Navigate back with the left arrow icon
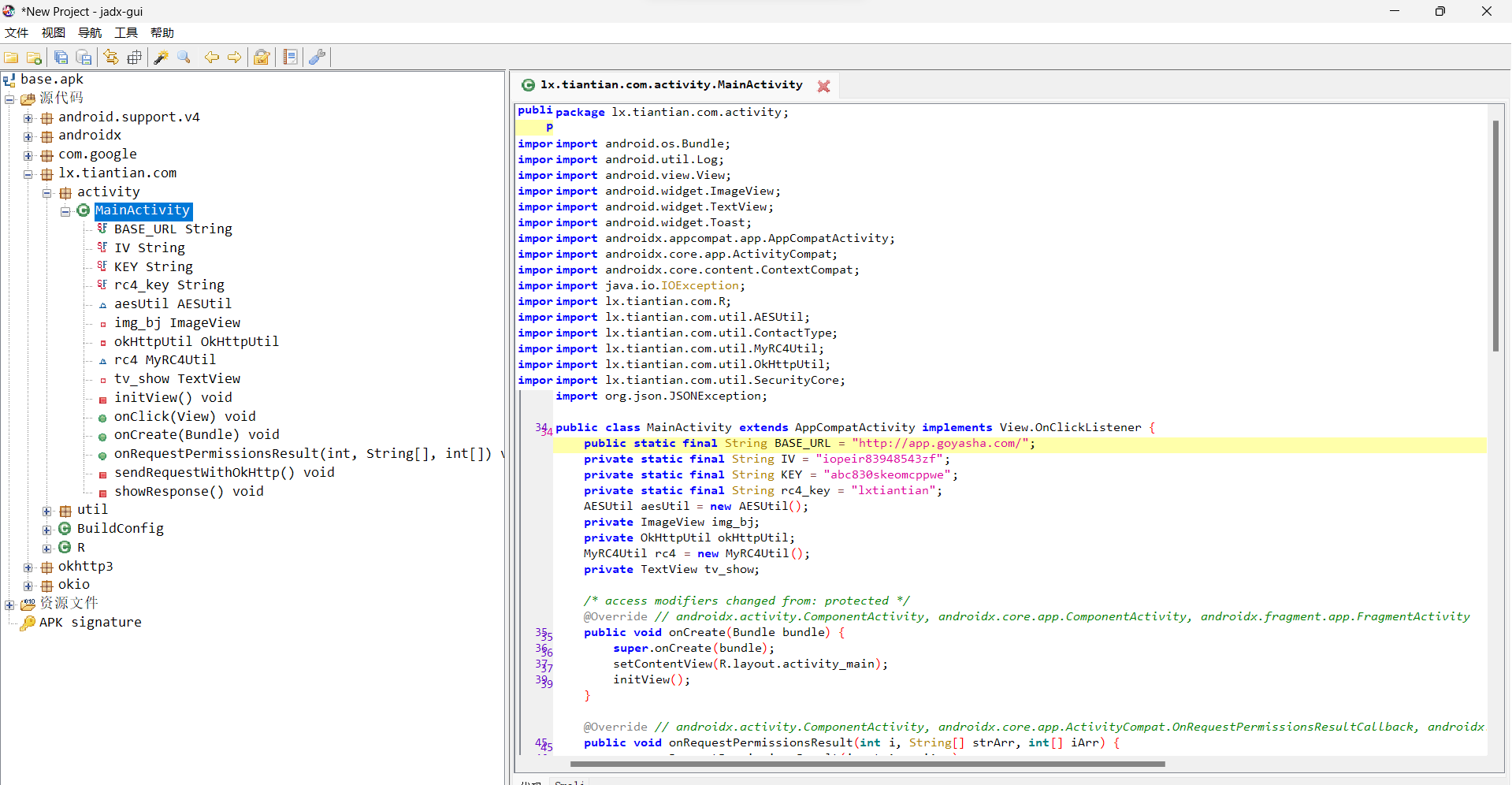1512x785 pixels. click(x=211, y=58)
